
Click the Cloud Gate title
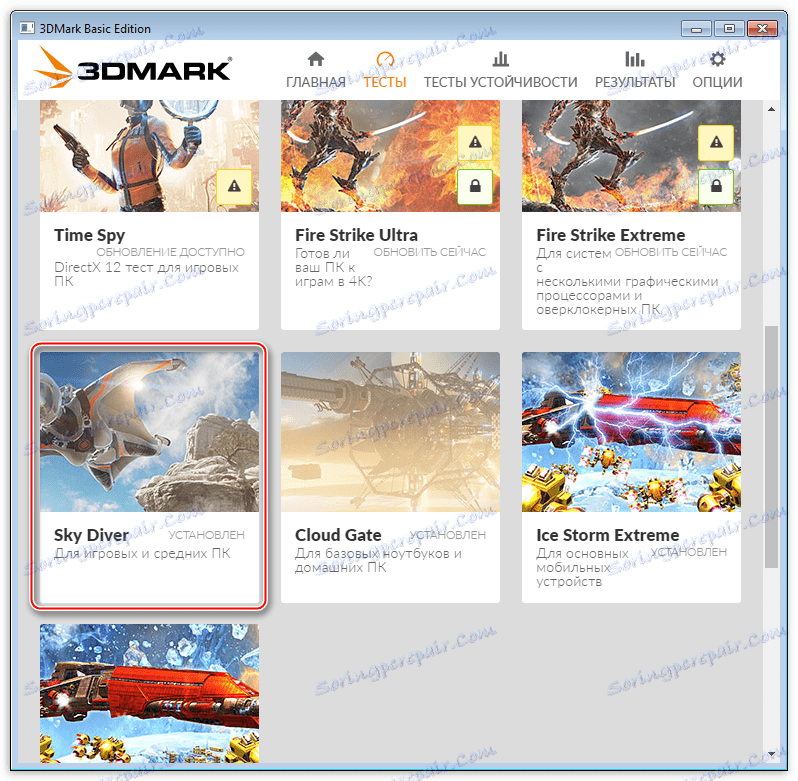tap(338, 535)
